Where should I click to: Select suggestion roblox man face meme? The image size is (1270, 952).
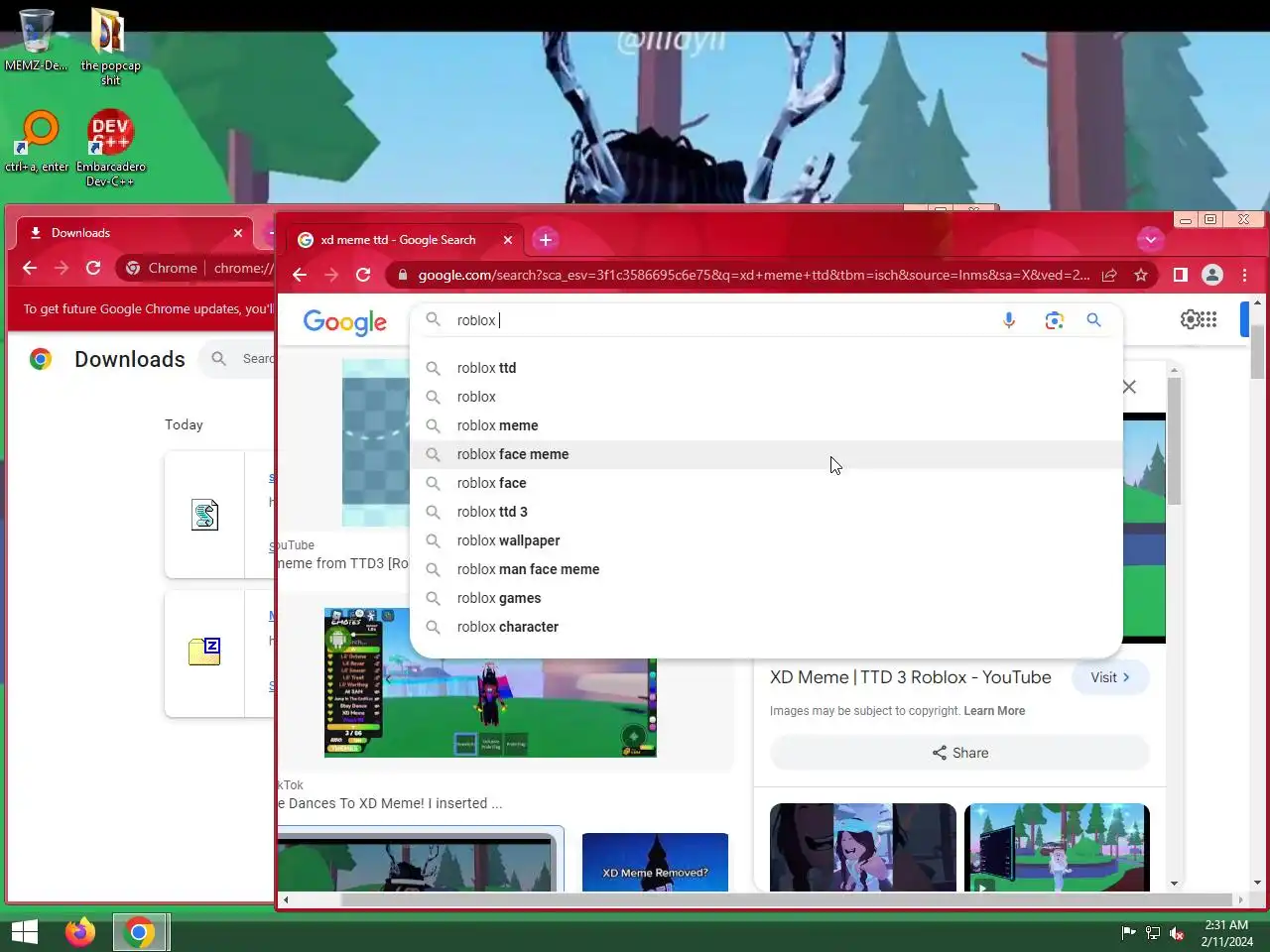(766, 569)
